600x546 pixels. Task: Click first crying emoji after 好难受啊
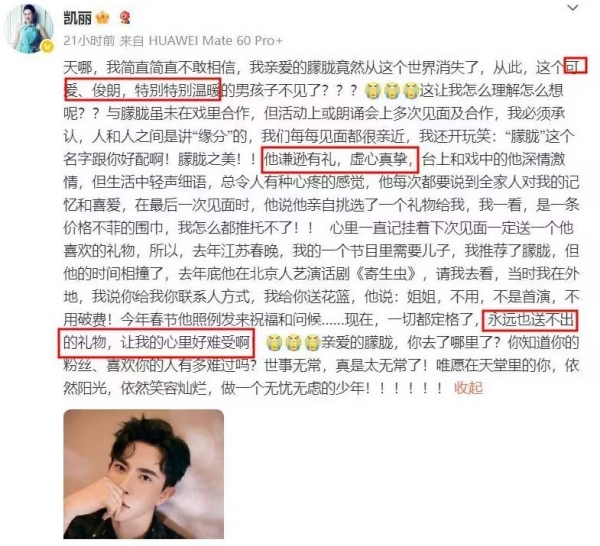273,342
